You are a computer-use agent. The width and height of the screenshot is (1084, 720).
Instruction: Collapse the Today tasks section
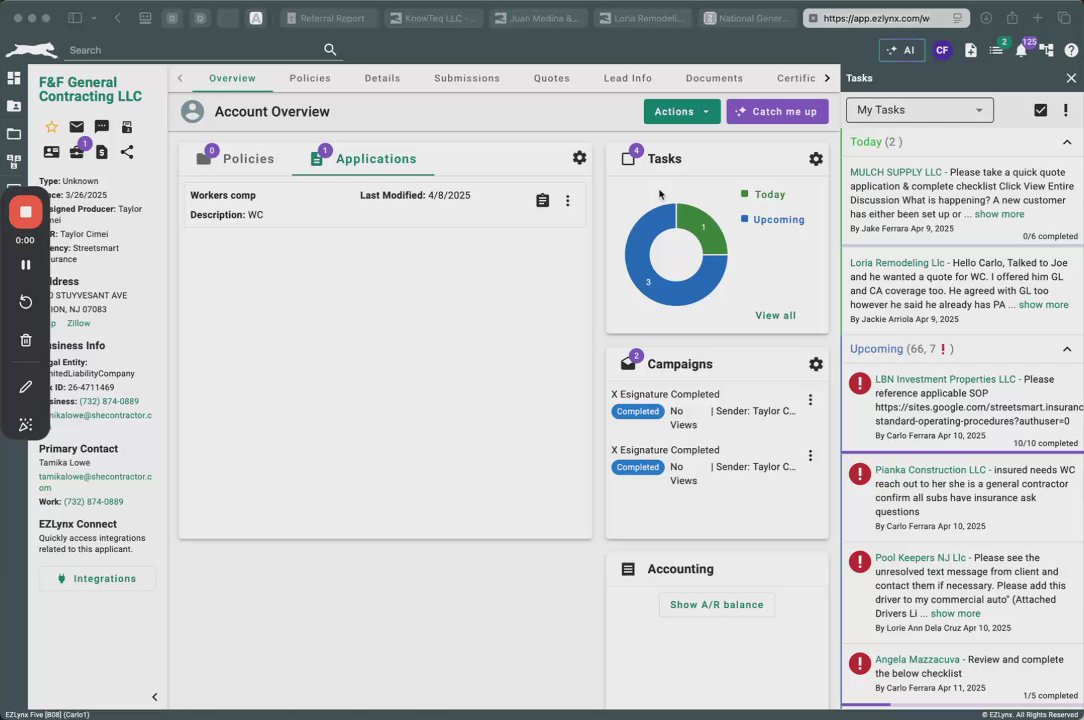pos(1067,142)
